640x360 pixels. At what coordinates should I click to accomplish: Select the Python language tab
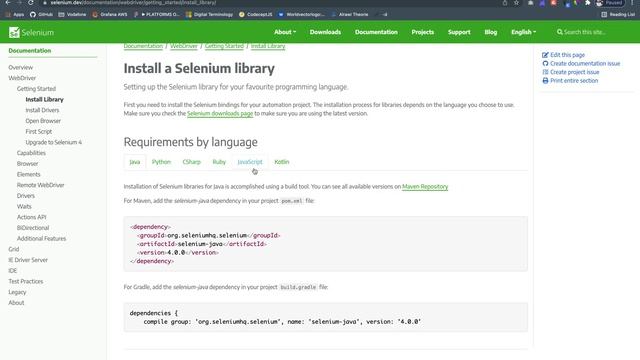click(x=161, y=162)
